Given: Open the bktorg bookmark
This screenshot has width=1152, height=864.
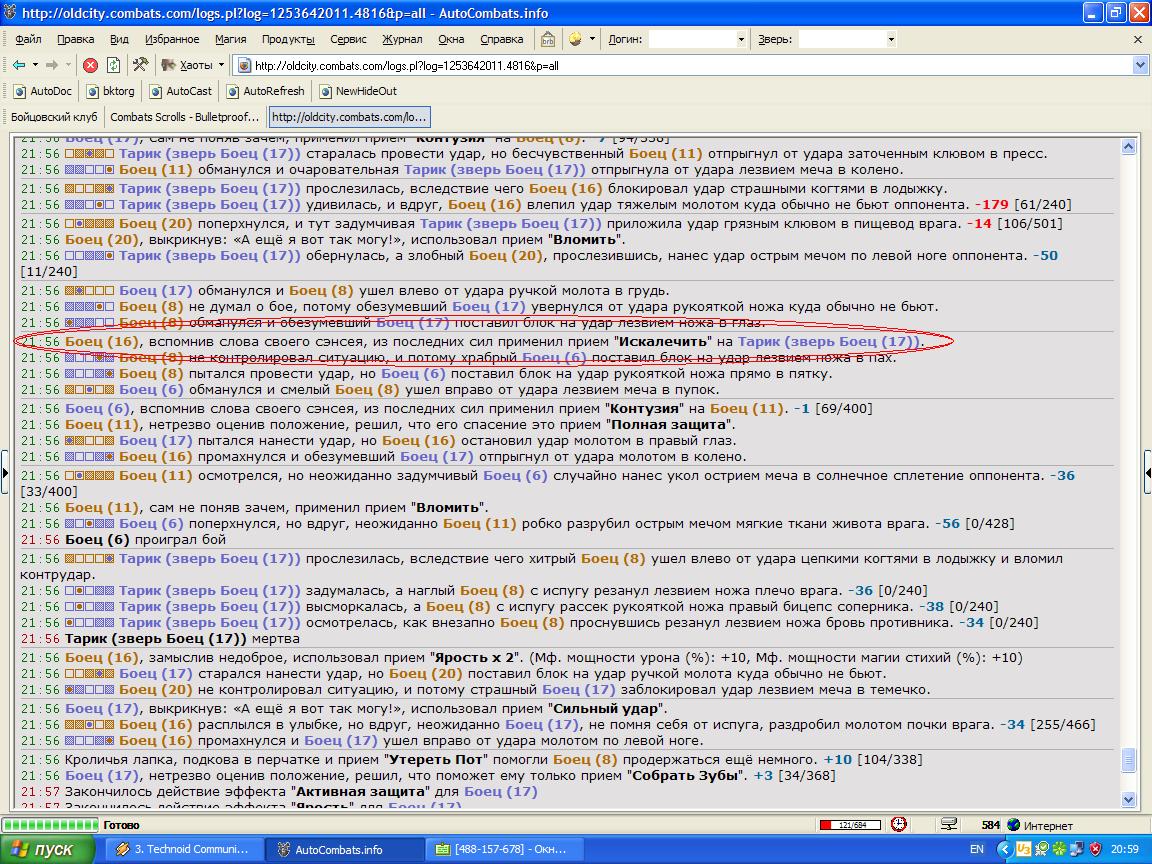Looking at the screenshot, I should pyautogui.click(x=111, y=91).
